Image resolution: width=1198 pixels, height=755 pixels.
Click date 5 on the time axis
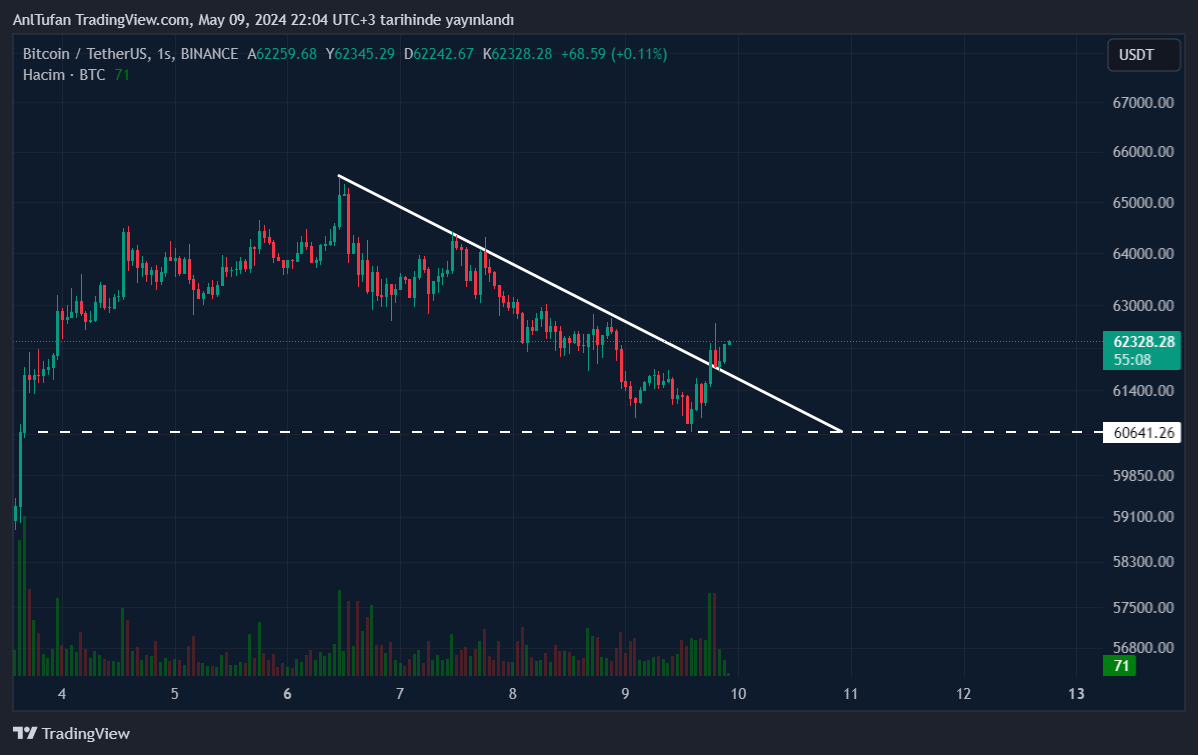point(175,694)
